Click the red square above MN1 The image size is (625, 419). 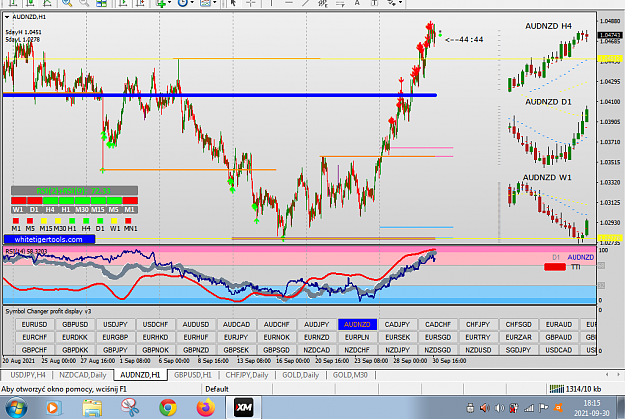[128, 220]
